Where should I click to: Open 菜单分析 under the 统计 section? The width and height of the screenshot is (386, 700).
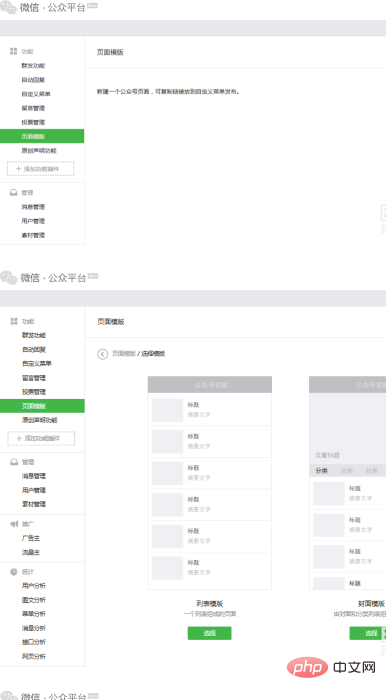click(x=34, y=614)
